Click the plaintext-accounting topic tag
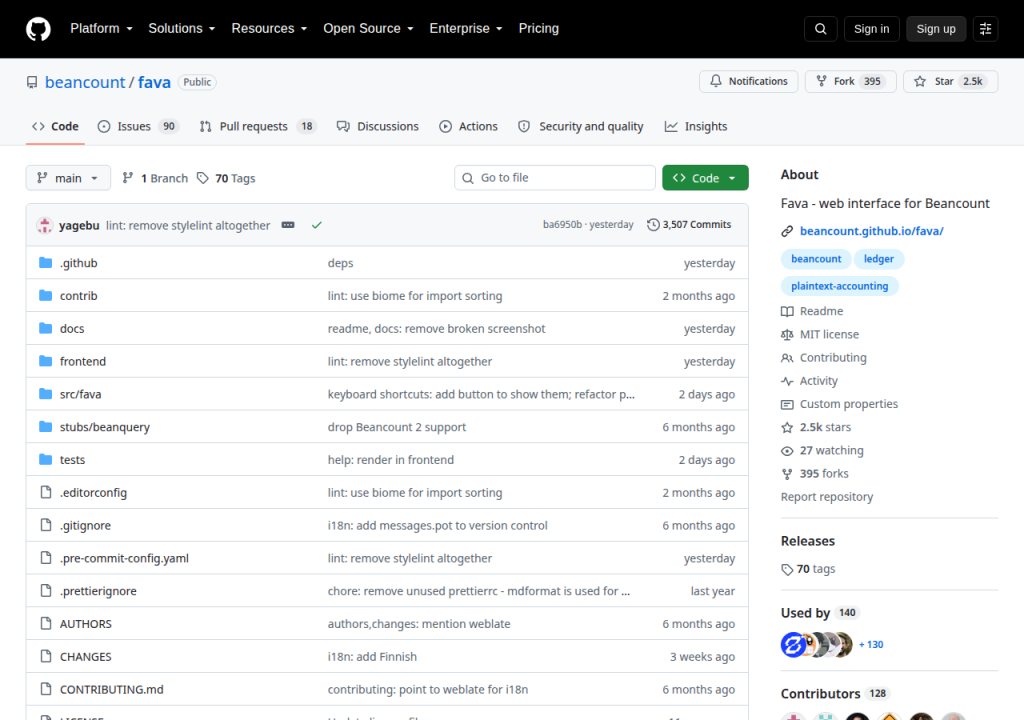1024x720 pixels. click(839, 286)
